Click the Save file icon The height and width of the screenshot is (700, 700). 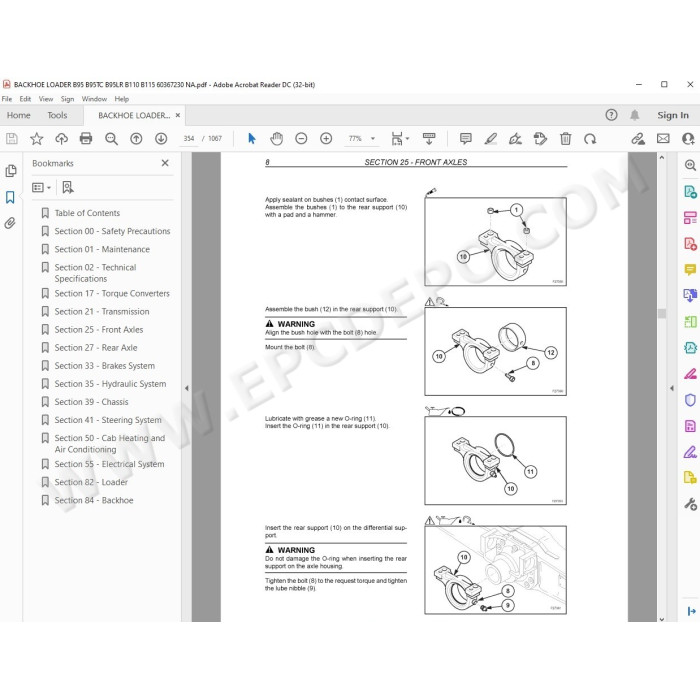(12, 139)
